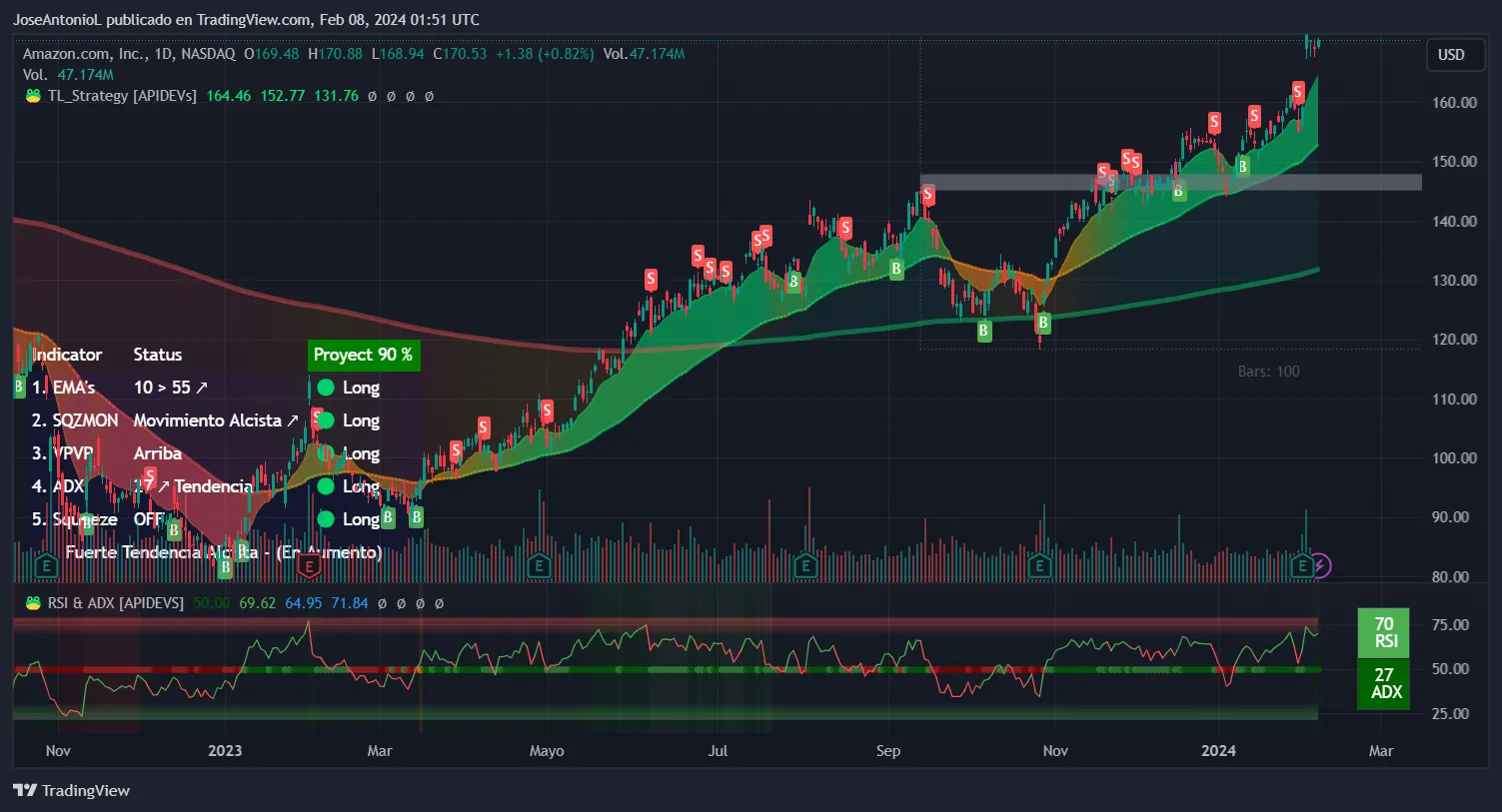The height and width of the screenshot is (812, 1502).
Task: Click the TL_Strategy indicator frog icon
Action: pyautogui.click(x=33, y=96)
